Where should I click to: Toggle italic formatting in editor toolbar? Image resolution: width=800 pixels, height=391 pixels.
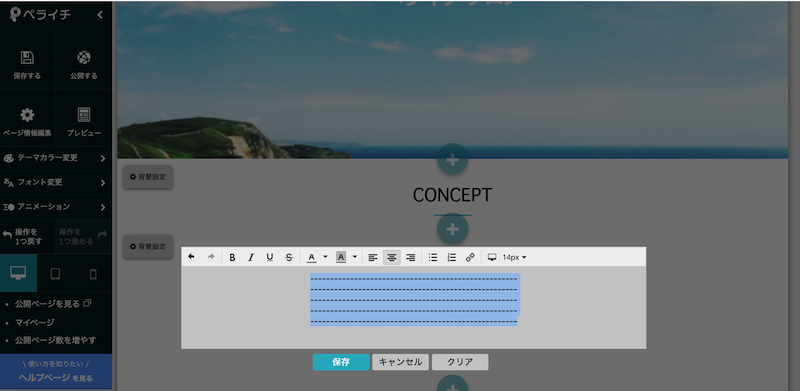click(251, 257)
